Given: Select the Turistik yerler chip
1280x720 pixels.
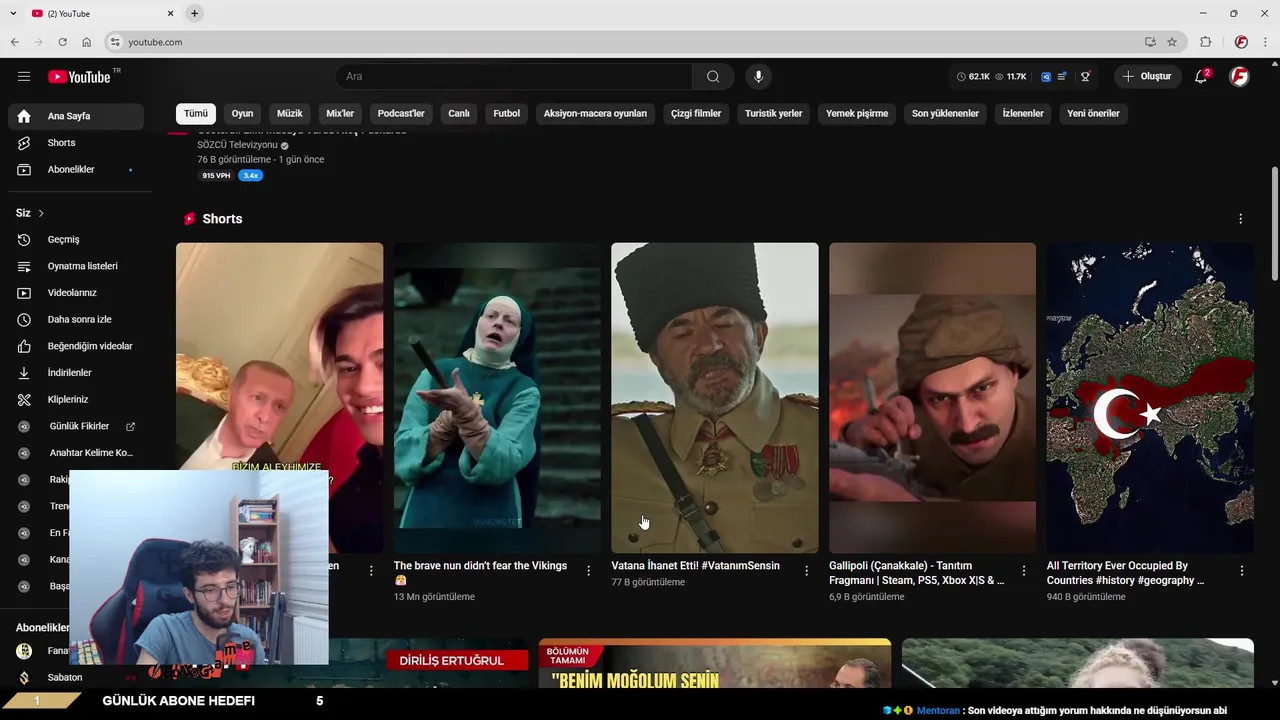Looking at the screenshot, I should tap(774, 114).
